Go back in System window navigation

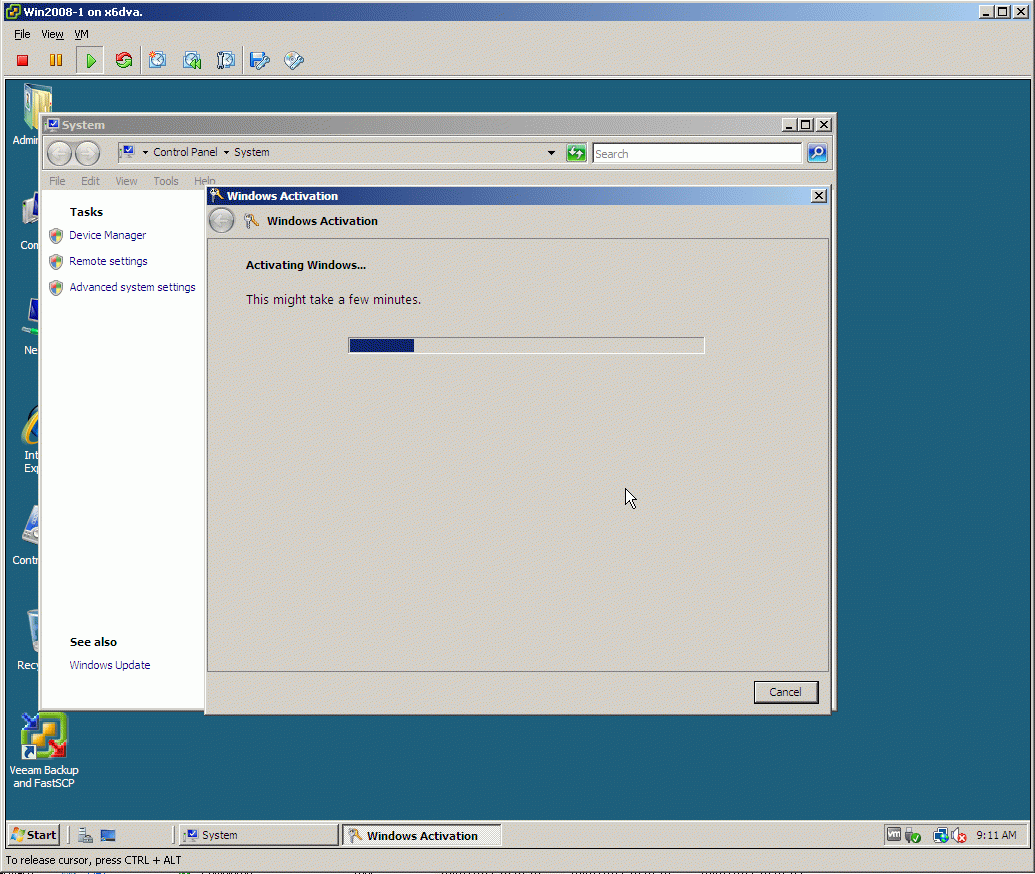[x=59, y=153]
